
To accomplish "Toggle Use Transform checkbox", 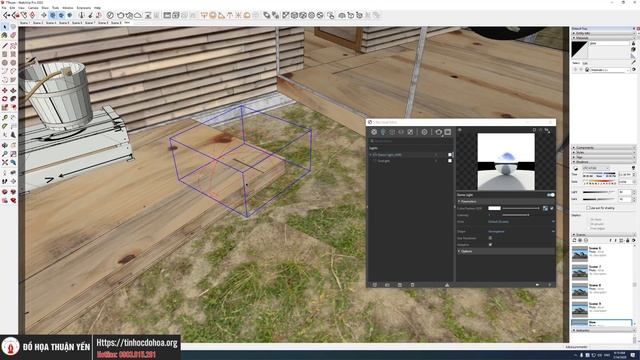I will (x=490, y=238).
